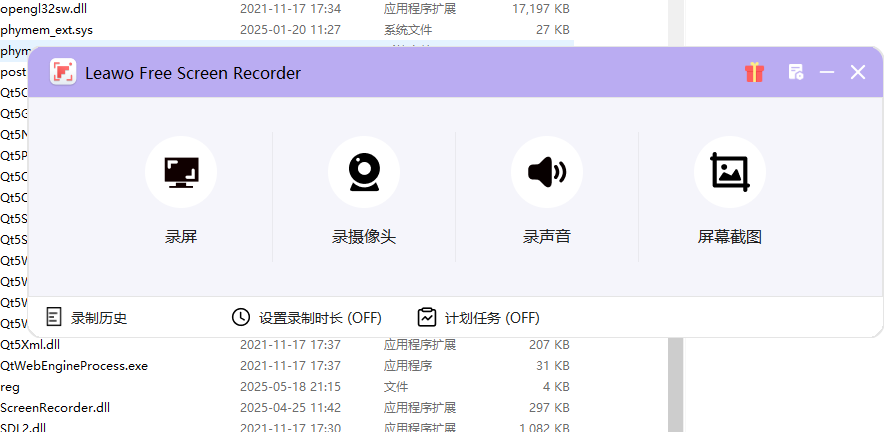Click the 屏幕截图 label
Screen dimensions: 888x432
[x=729, y=237]
